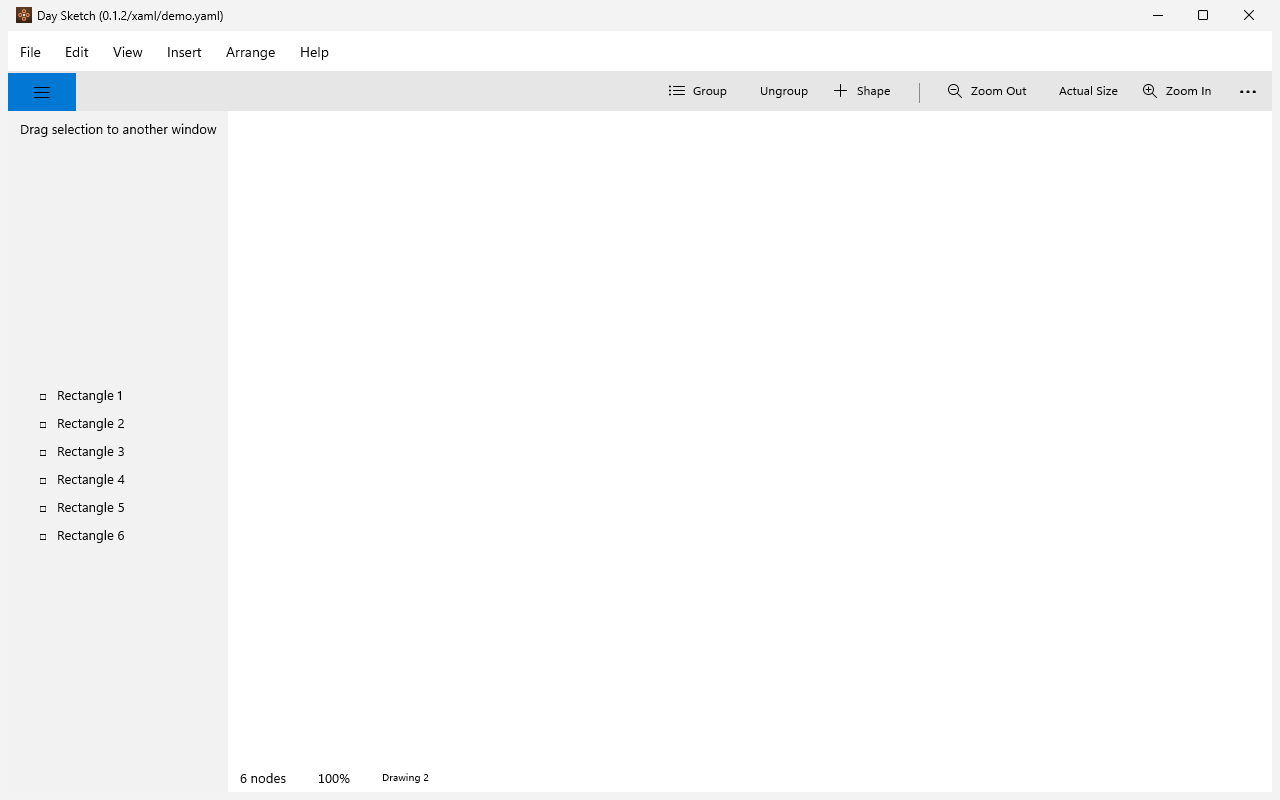Click the 100% zoom status value
1280x800 pixels.
[x=334, y=778]
